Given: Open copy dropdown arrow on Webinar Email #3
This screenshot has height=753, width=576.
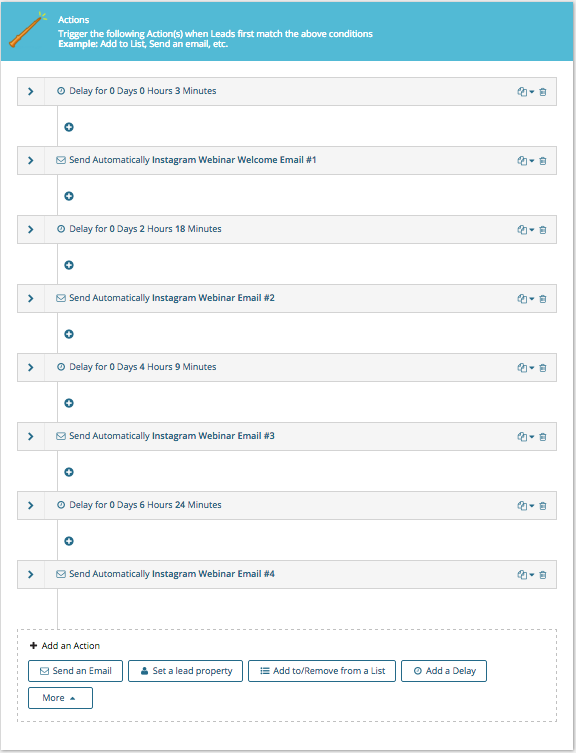Looking at the screenshot, I should point(532,437).
